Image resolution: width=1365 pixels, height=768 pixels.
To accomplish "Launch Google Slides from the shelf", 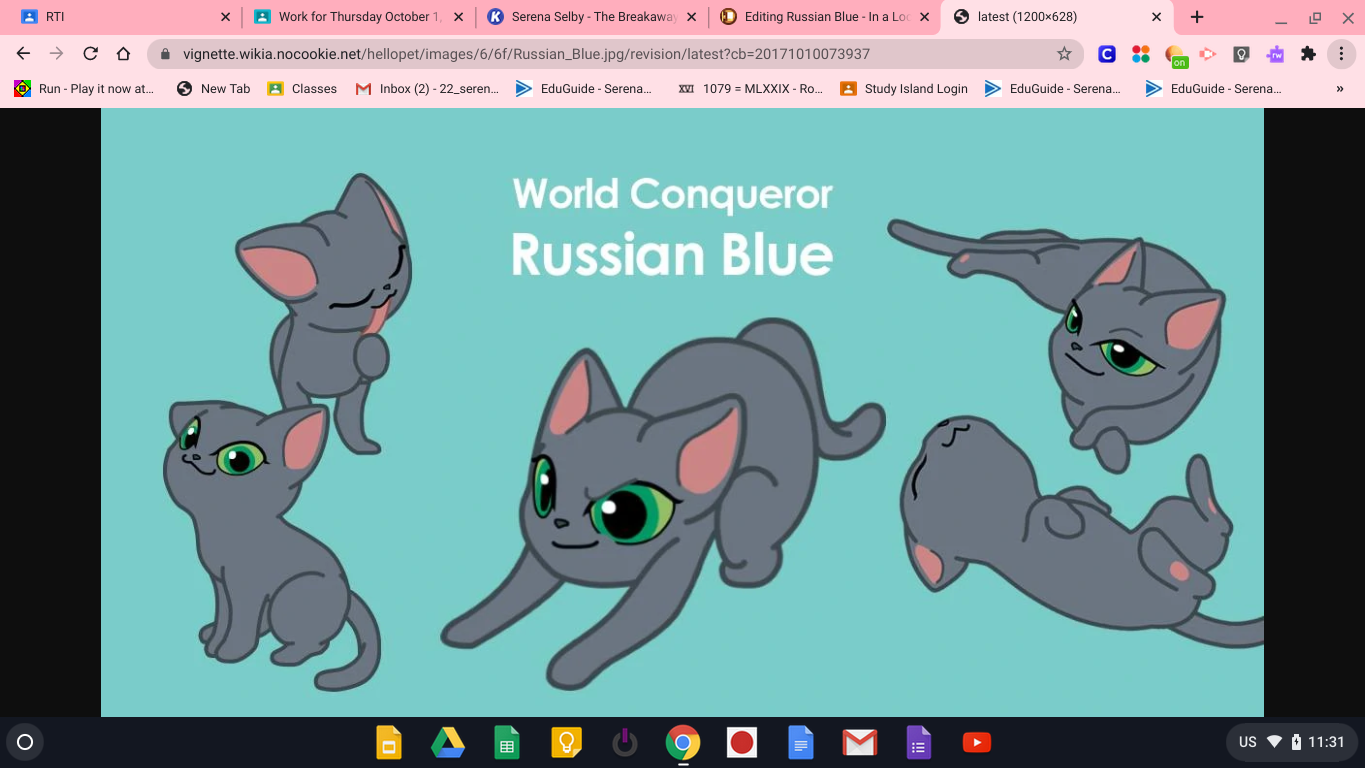I will pyautogui.click(x=389, y=743).
